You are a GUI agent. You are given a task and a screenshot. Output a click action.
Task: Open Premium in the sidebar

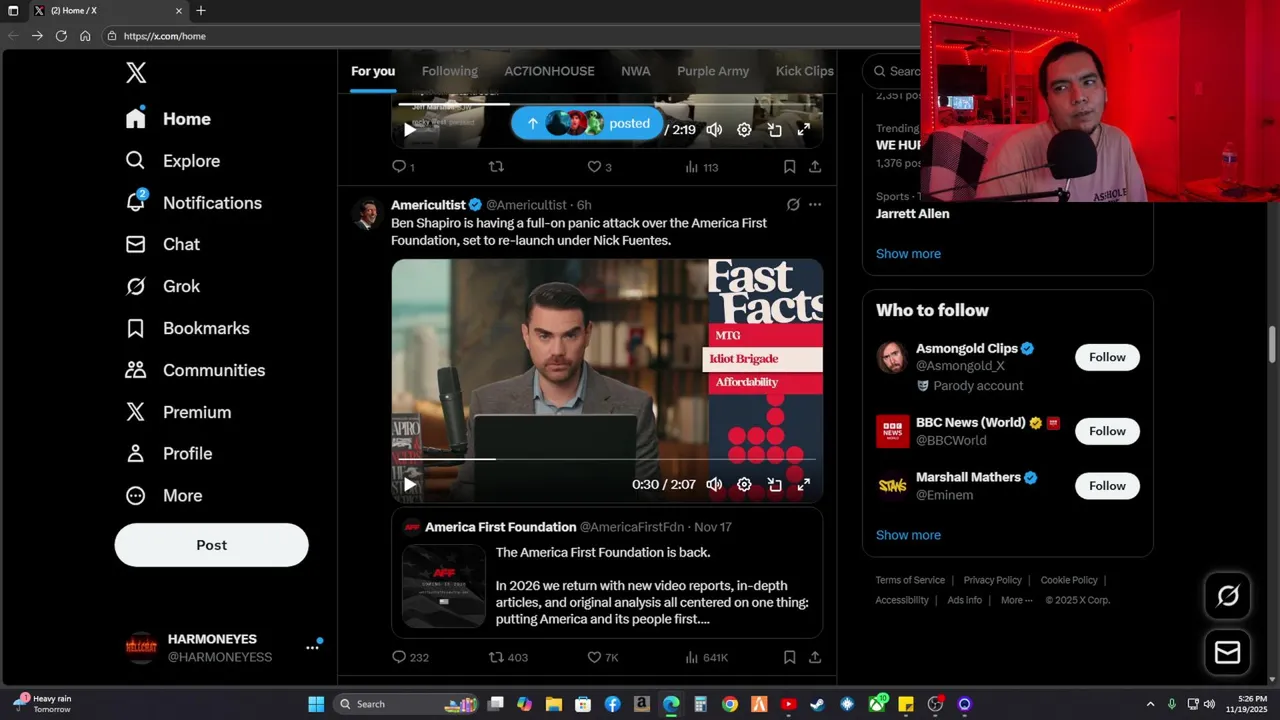click(x=178, y=412)
